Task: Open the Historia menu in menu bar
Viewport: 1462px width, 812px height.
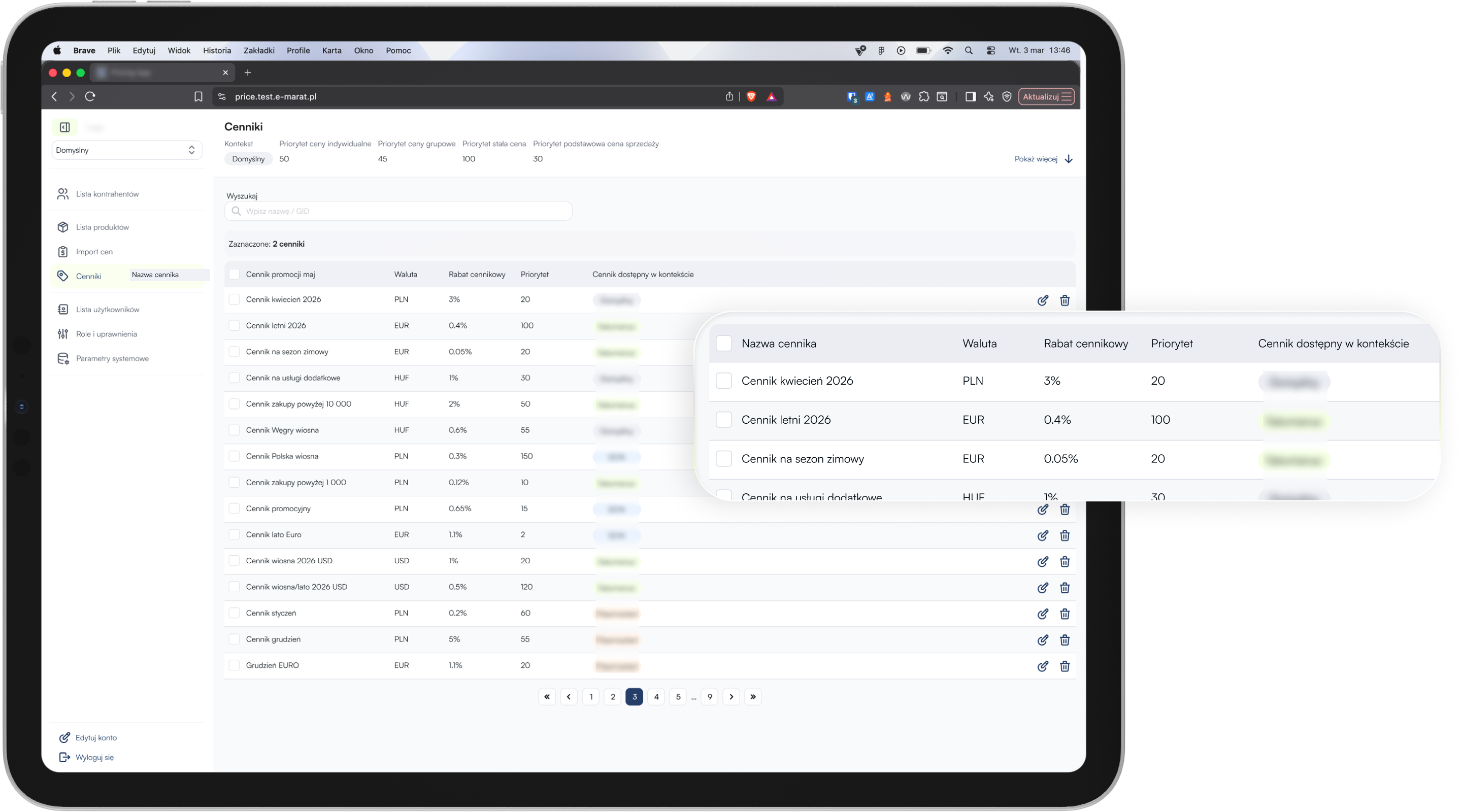Action: point(217,51)
